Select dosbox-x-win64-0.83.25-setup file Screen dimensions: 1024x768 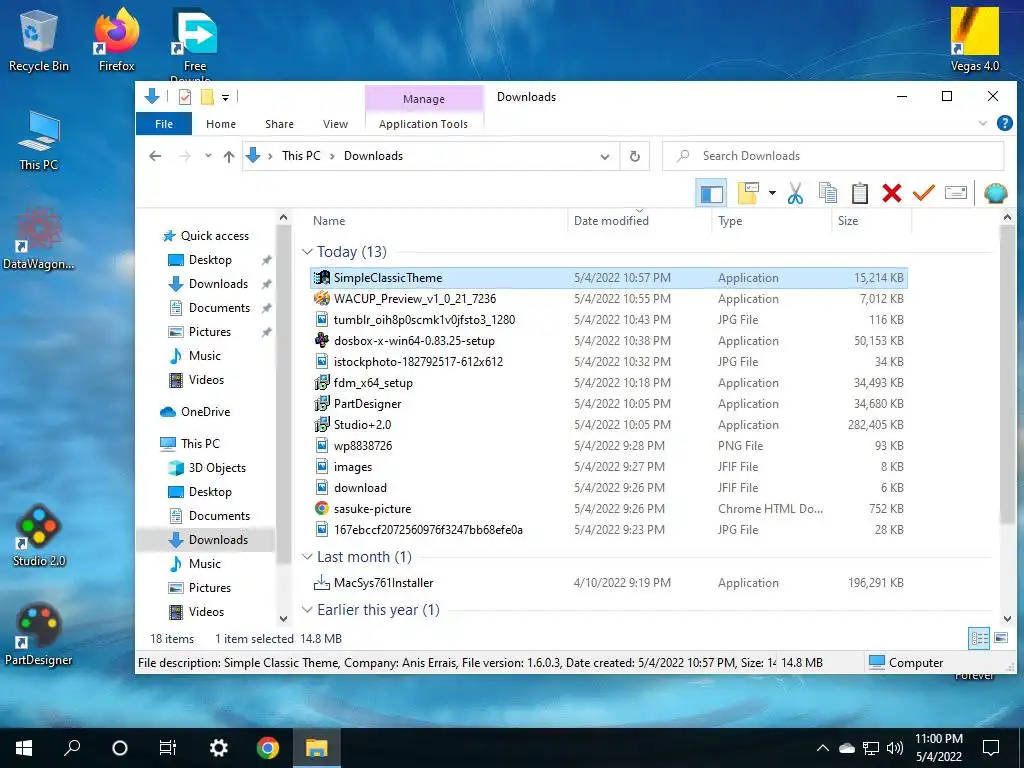tap(609, 341)
